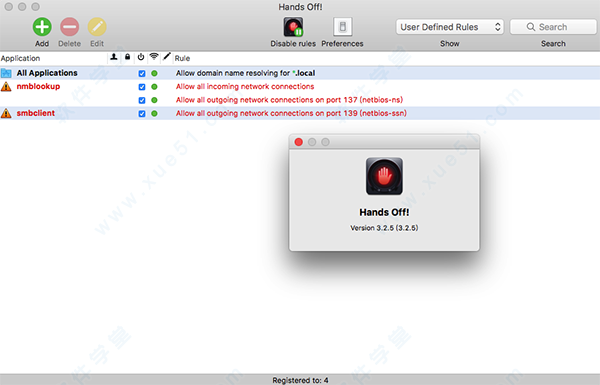The height and width of the screenshot is (385, 600).
Task: Click the green Add rule icon
Action: (x=42, y=27)
